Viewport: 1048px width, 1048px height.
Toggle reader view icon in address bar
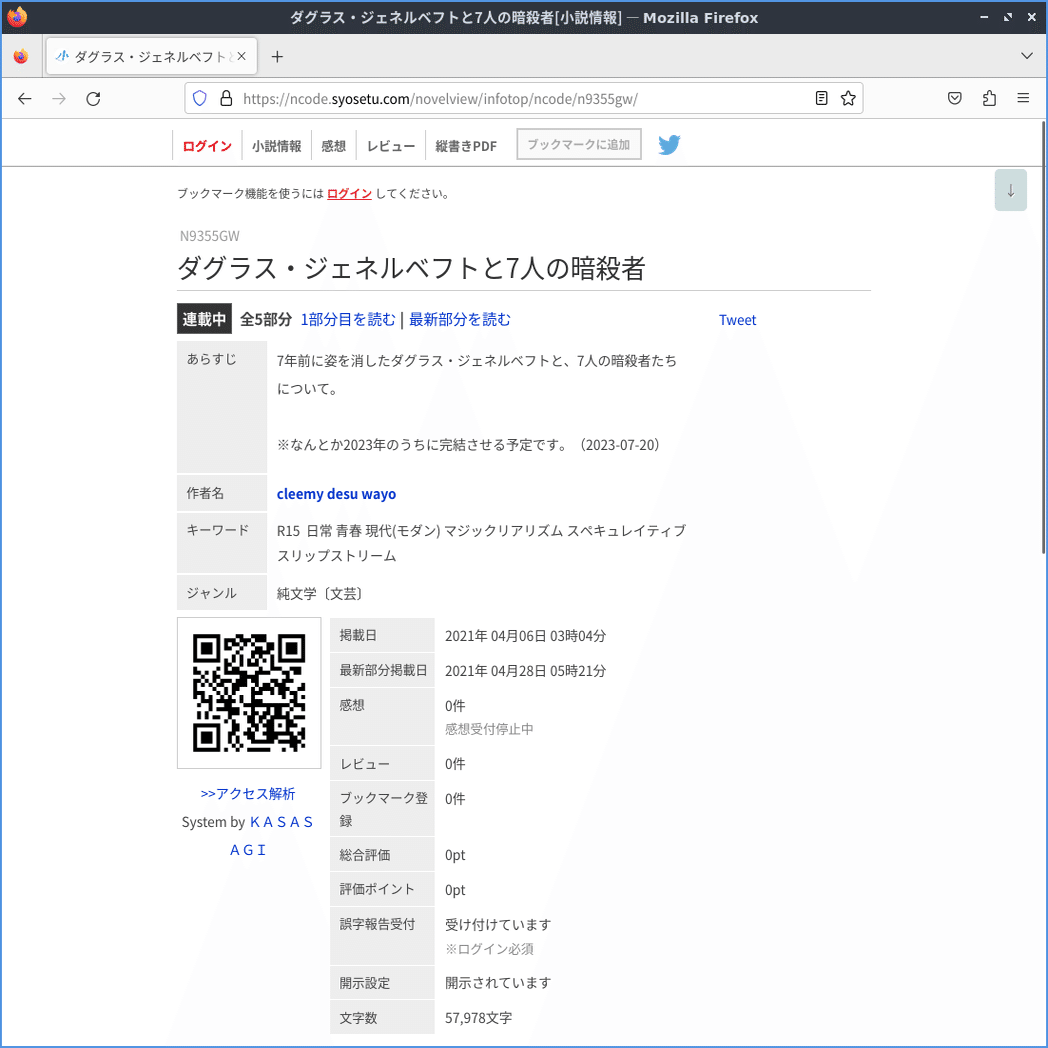(x=821, y=99)
